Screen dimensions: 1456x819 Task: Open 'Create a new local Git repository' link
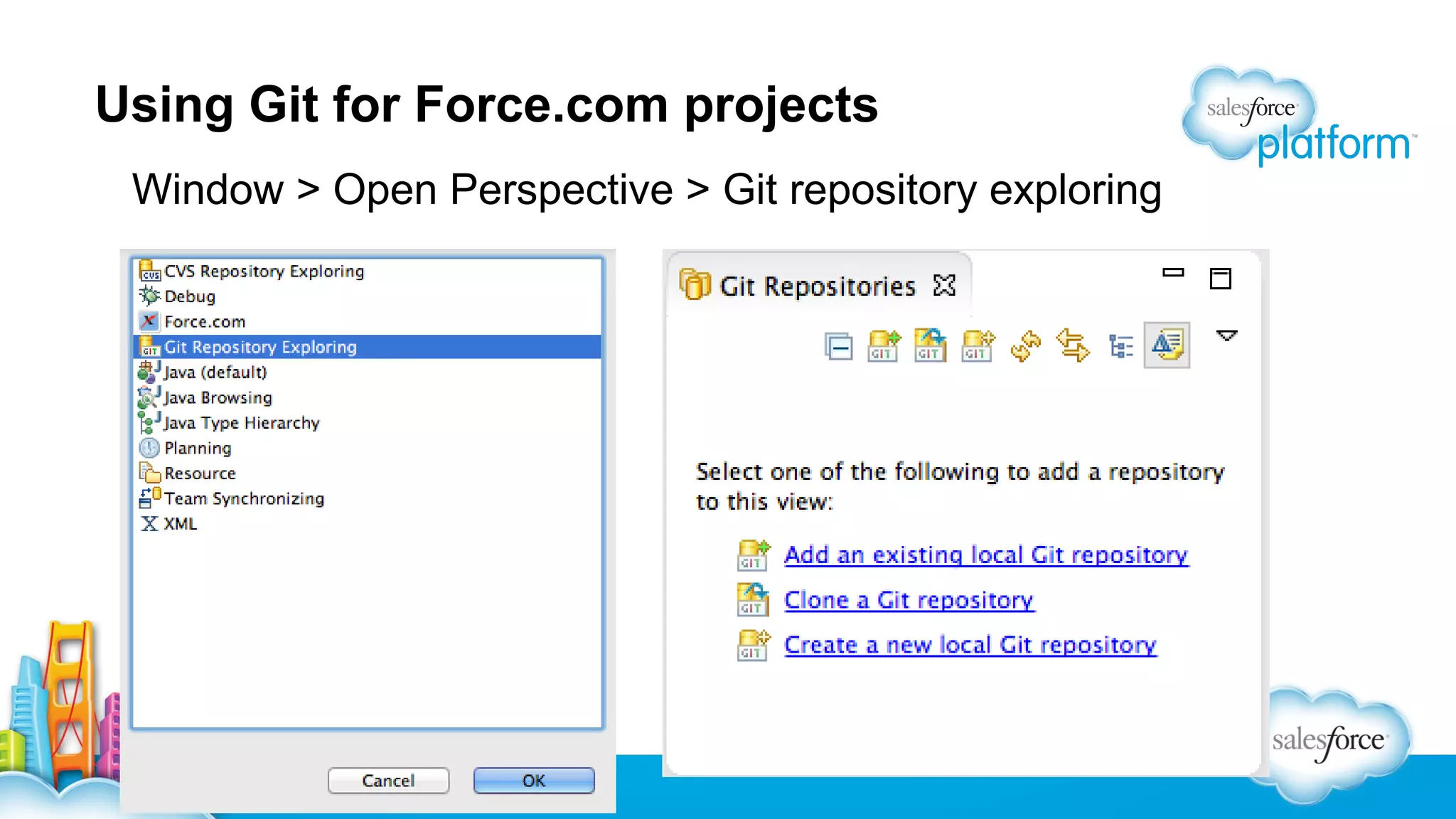970,645
